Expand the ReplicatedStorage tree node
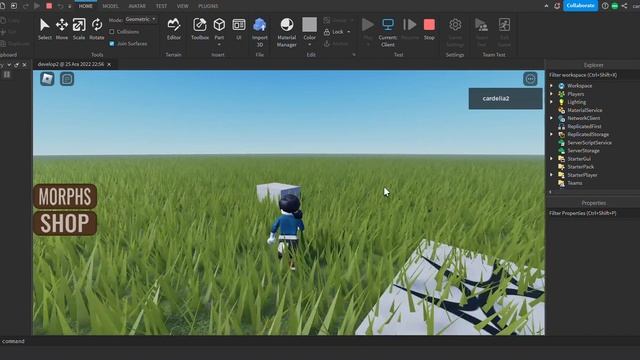This screenshot has width=640, height=360. pos(551,134)
